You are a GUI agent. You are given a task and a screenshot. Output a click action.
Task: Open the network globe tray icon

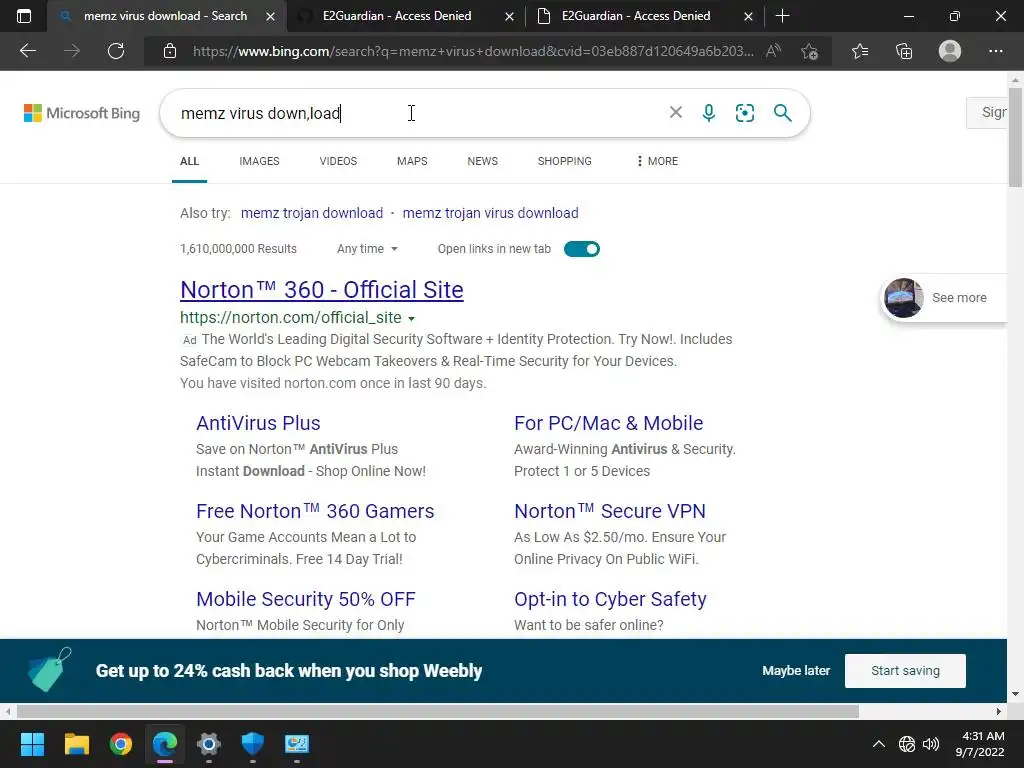point(906,744)
